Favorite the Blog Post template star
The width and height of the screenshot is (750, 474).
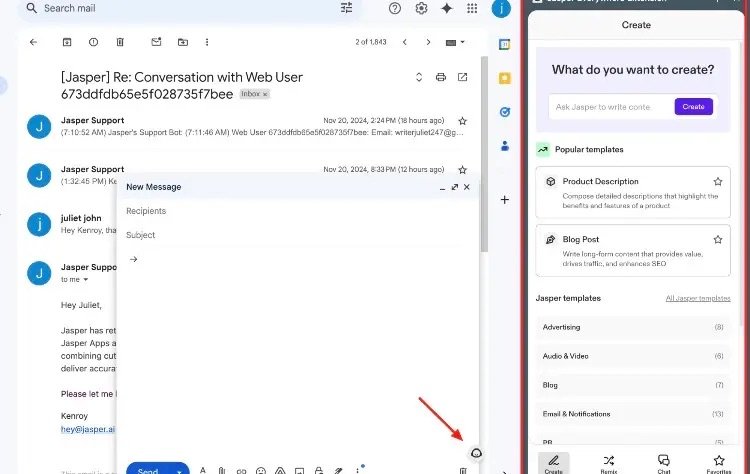[x=717, y=239]
